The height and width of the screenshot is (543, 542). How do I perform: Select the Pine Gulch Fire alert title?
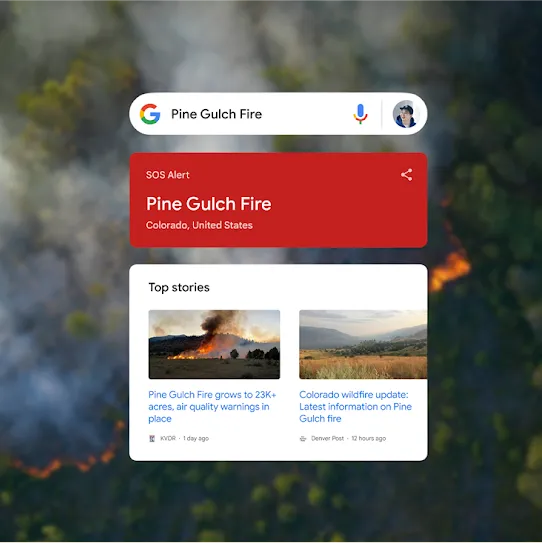208,204
